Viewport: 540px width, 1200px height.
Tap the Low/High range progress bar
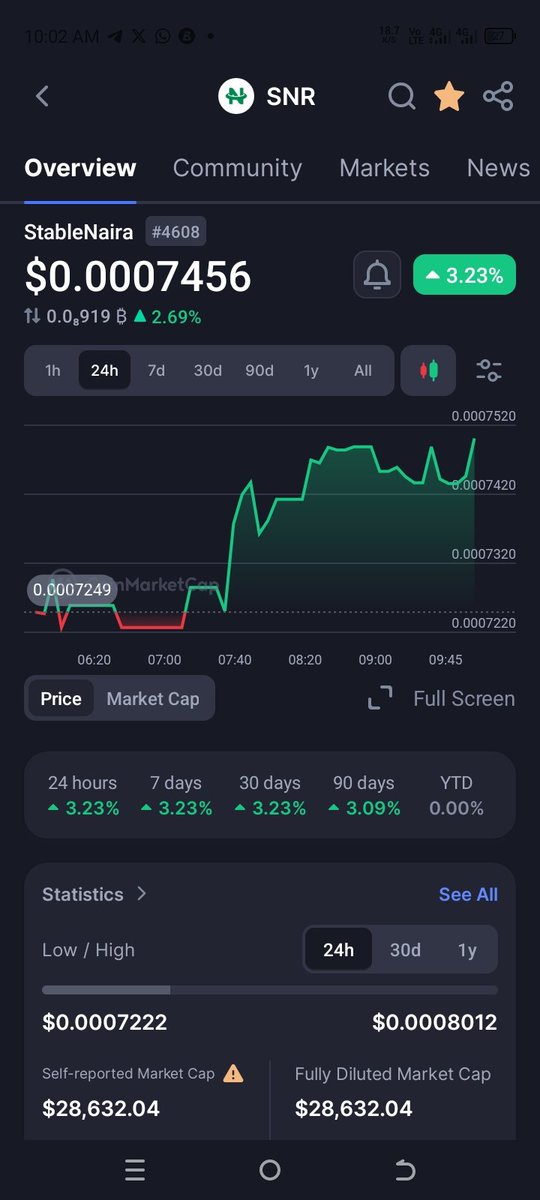coord(270,990)
